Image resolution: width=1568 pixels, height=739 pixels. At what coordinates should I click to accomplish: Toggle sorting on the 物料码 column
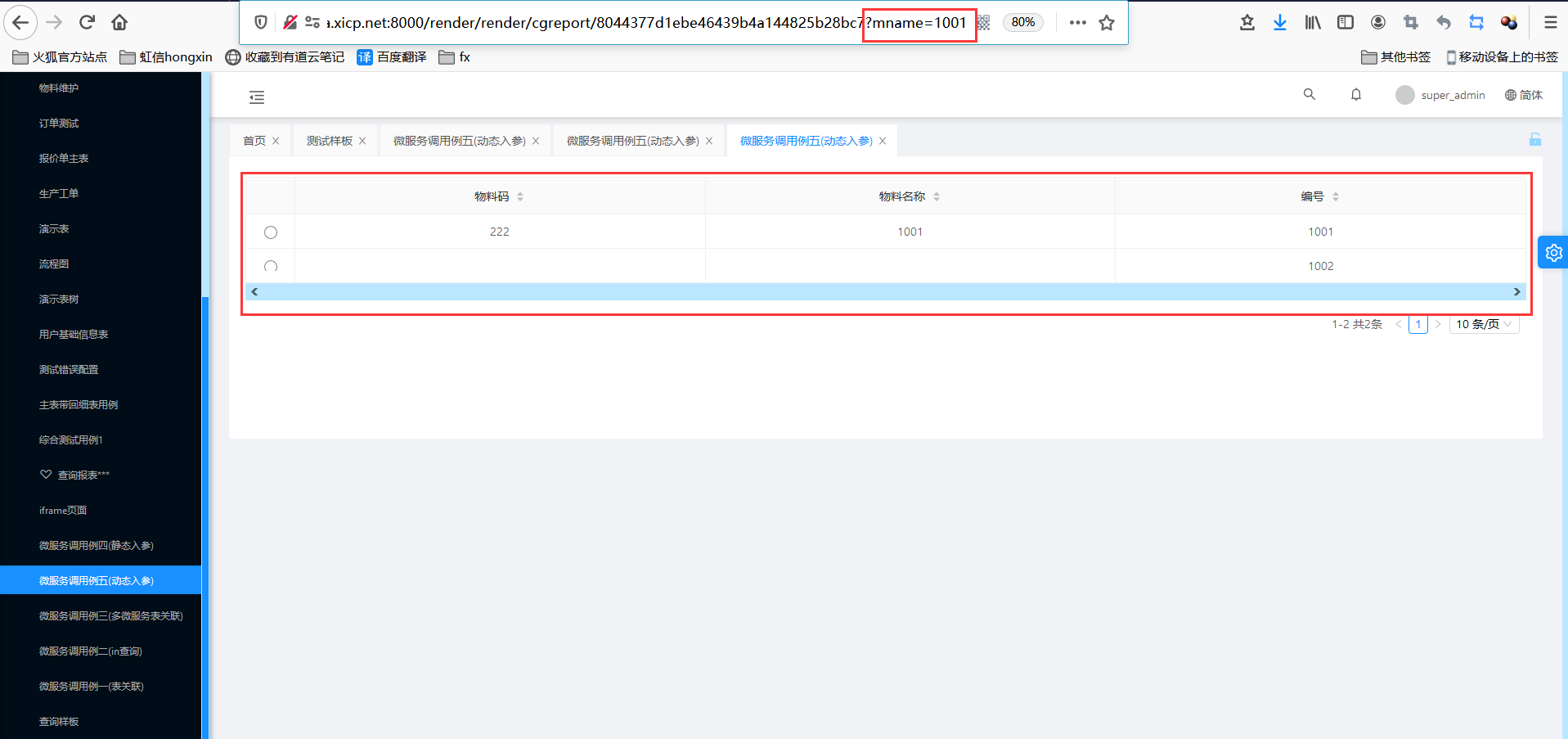click(519, 196)
